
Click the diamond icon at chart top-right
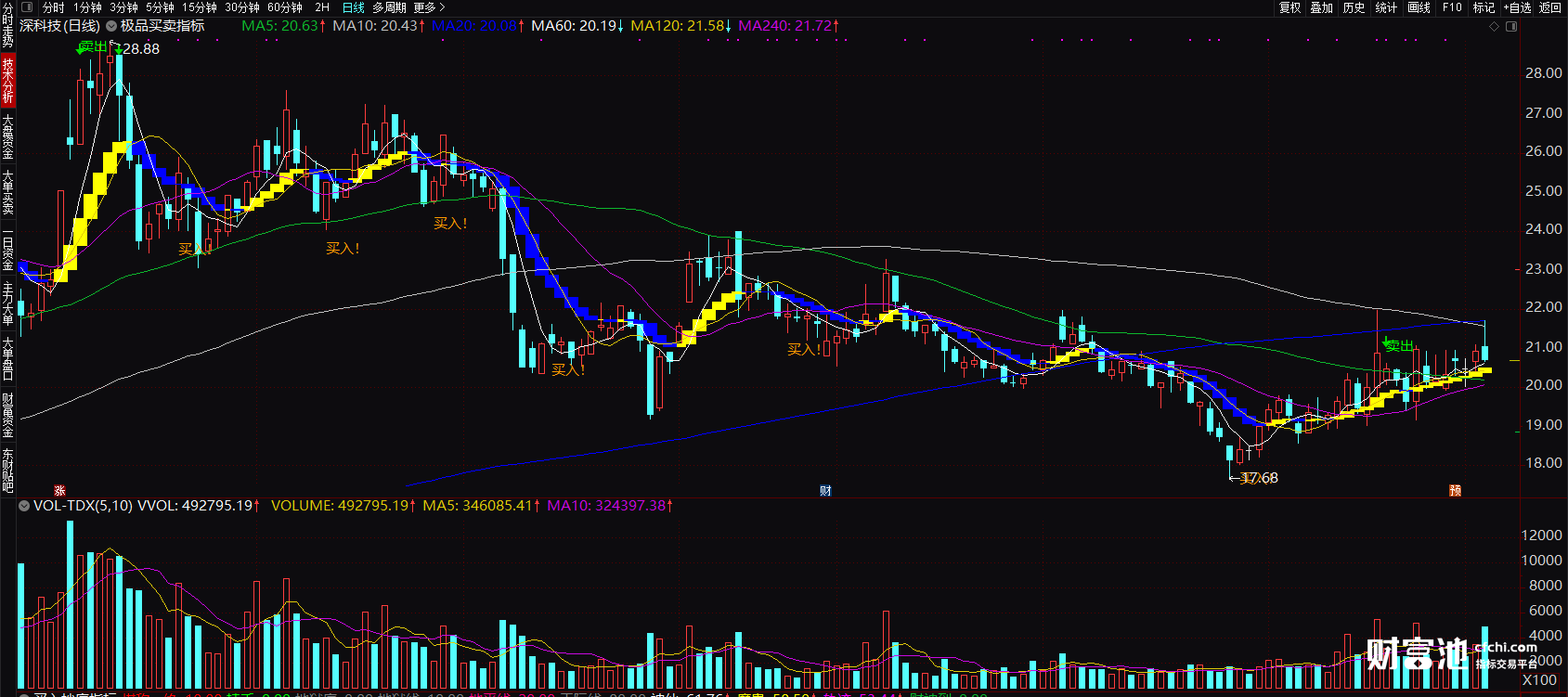tap(1494, 26)
